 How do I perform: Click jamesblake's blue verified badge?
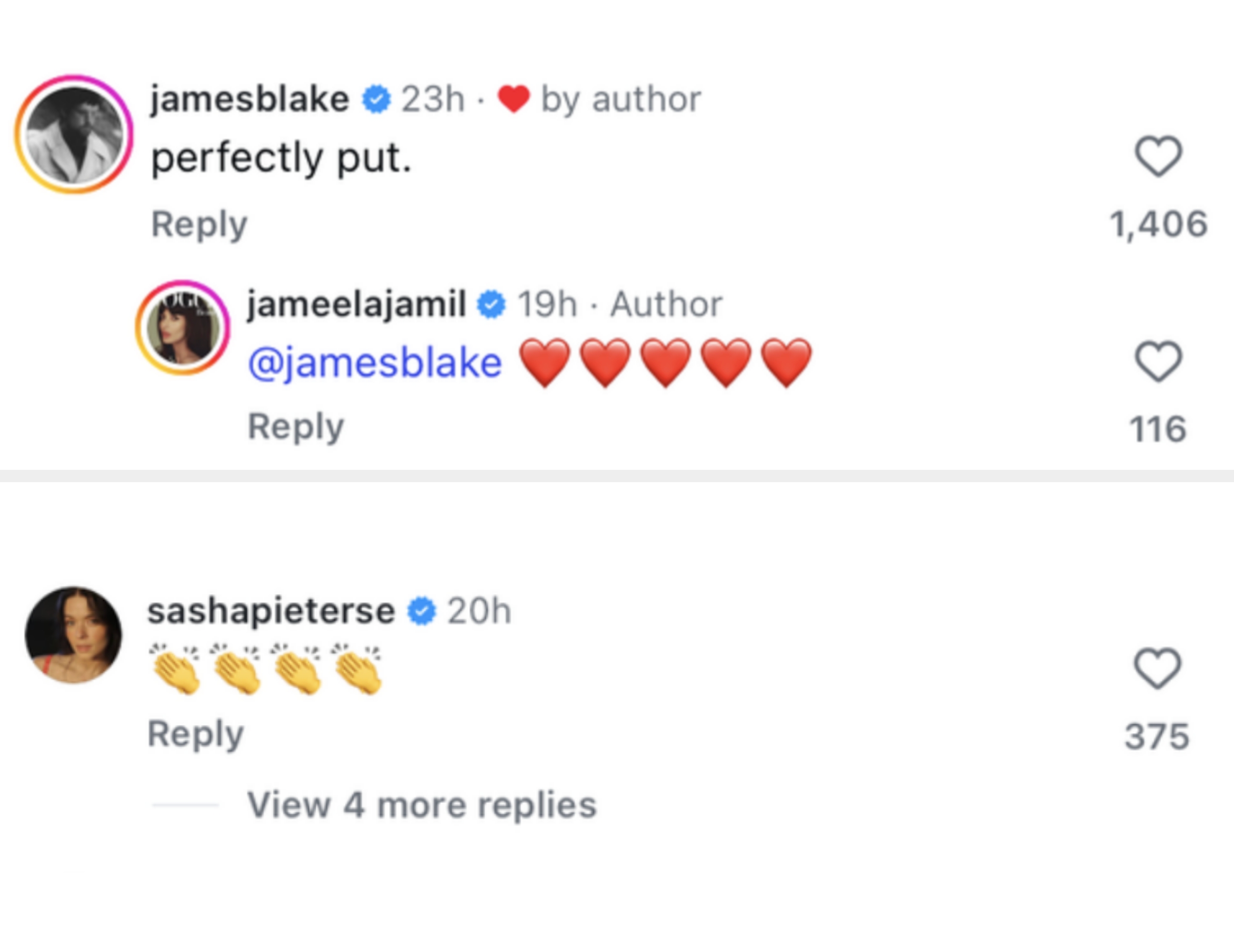[376, 100]
